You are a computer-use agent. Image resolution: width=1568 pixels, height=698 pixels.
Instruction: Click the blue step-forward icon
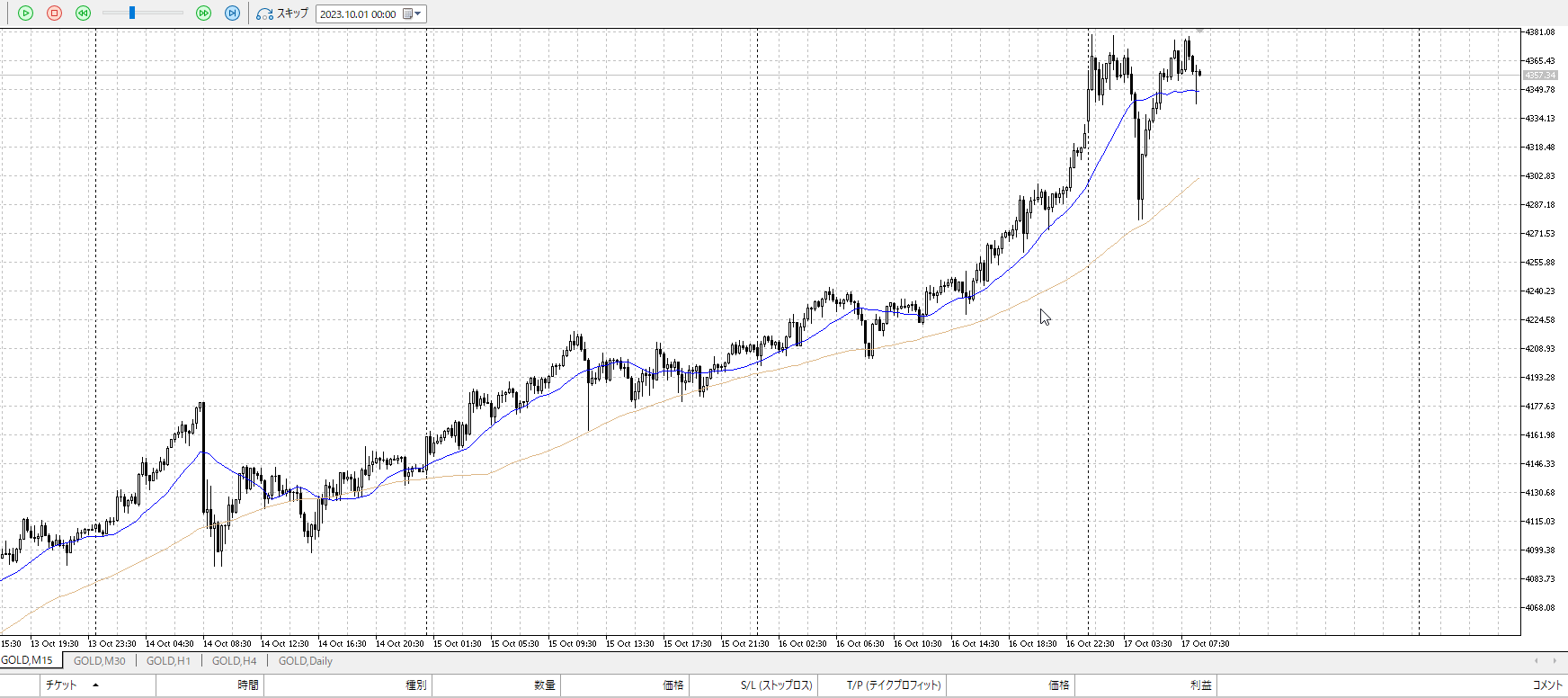point(232,13)
